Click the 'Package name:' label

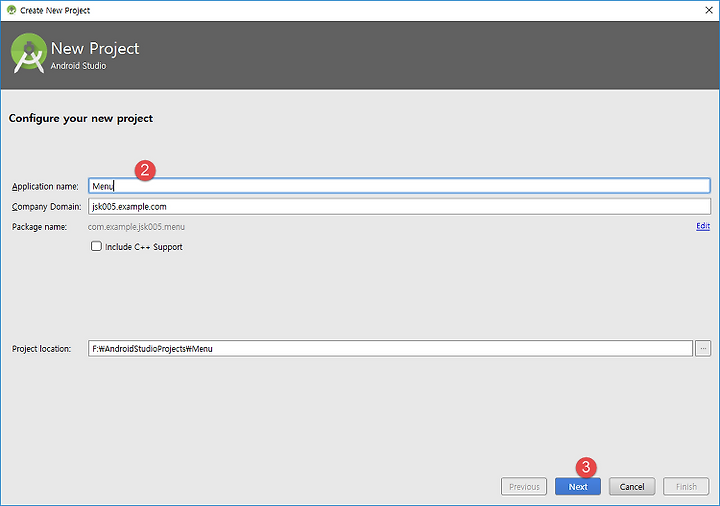(x=39, y=227)
